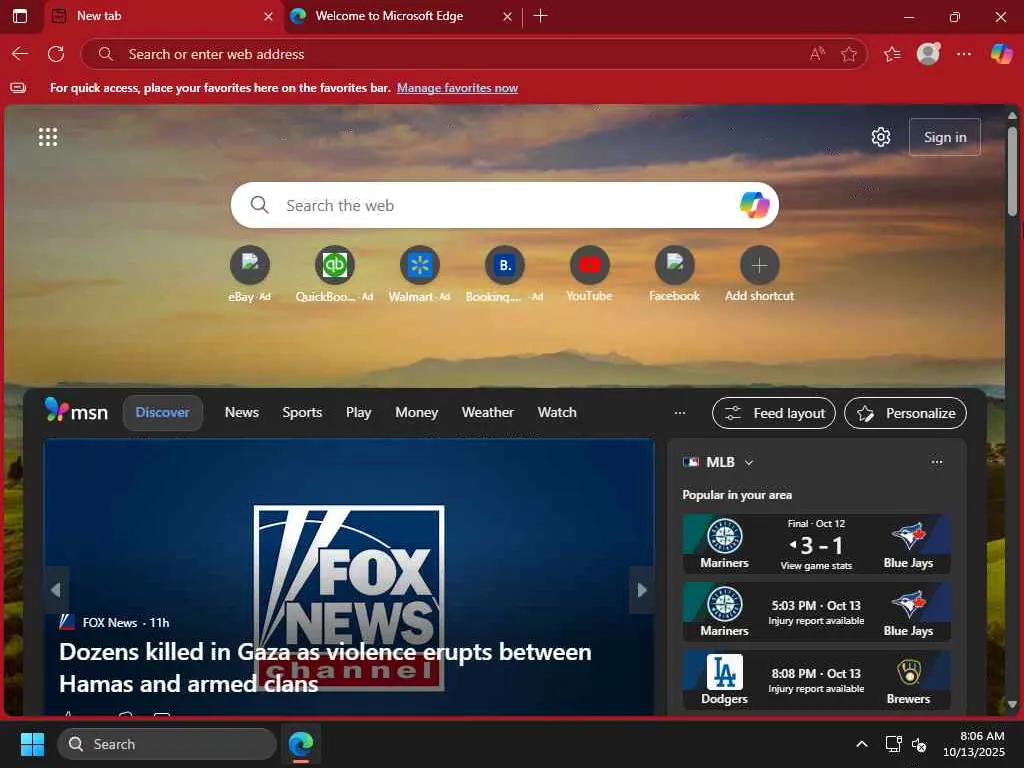Open the Walmart shortcut
Image resolution: width=1024 pixels, height=768 pixels.
click(419, 274)
